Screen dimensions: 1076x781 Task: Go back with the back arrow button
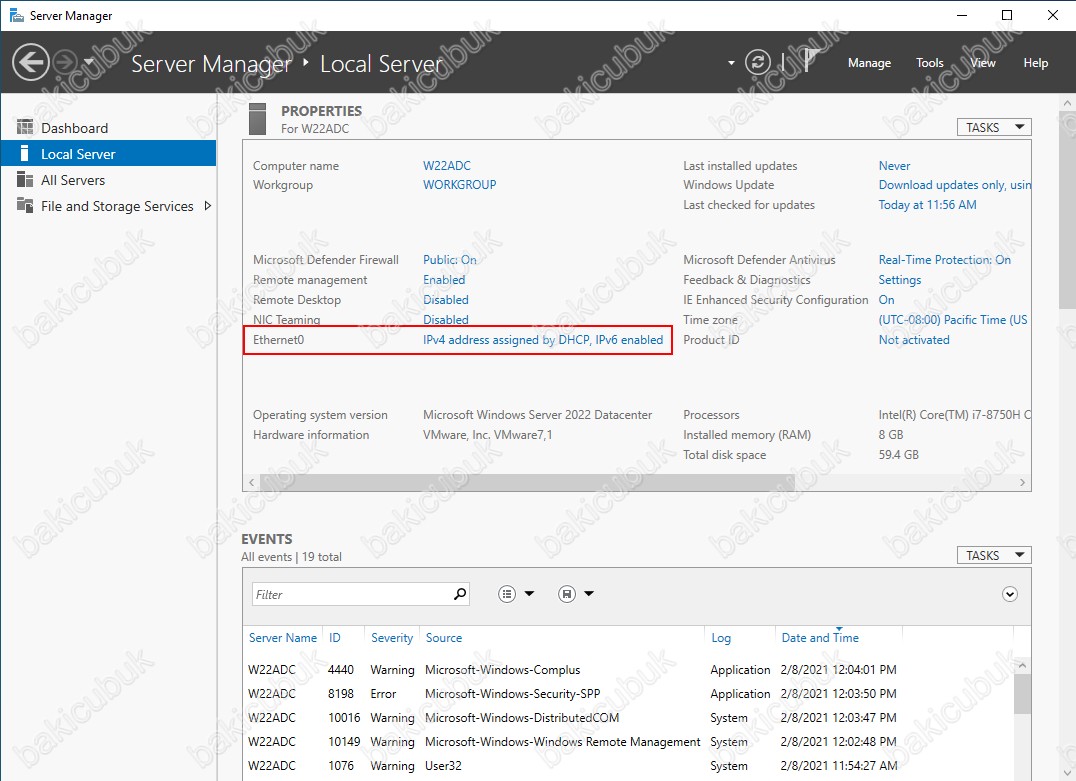tap(31, 62)
